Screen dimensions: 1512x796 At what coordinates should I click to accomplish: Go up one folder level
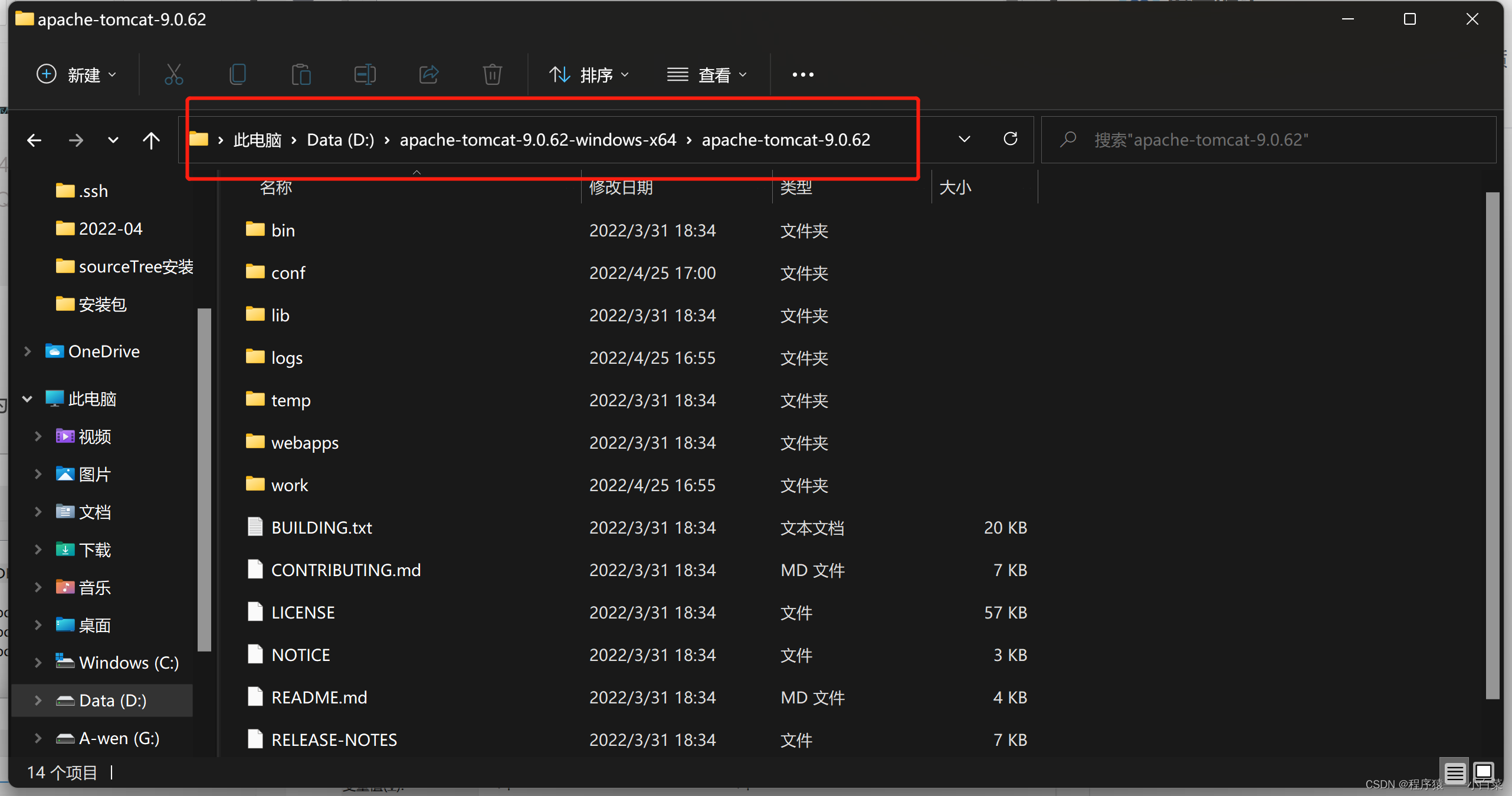point(151,140)
